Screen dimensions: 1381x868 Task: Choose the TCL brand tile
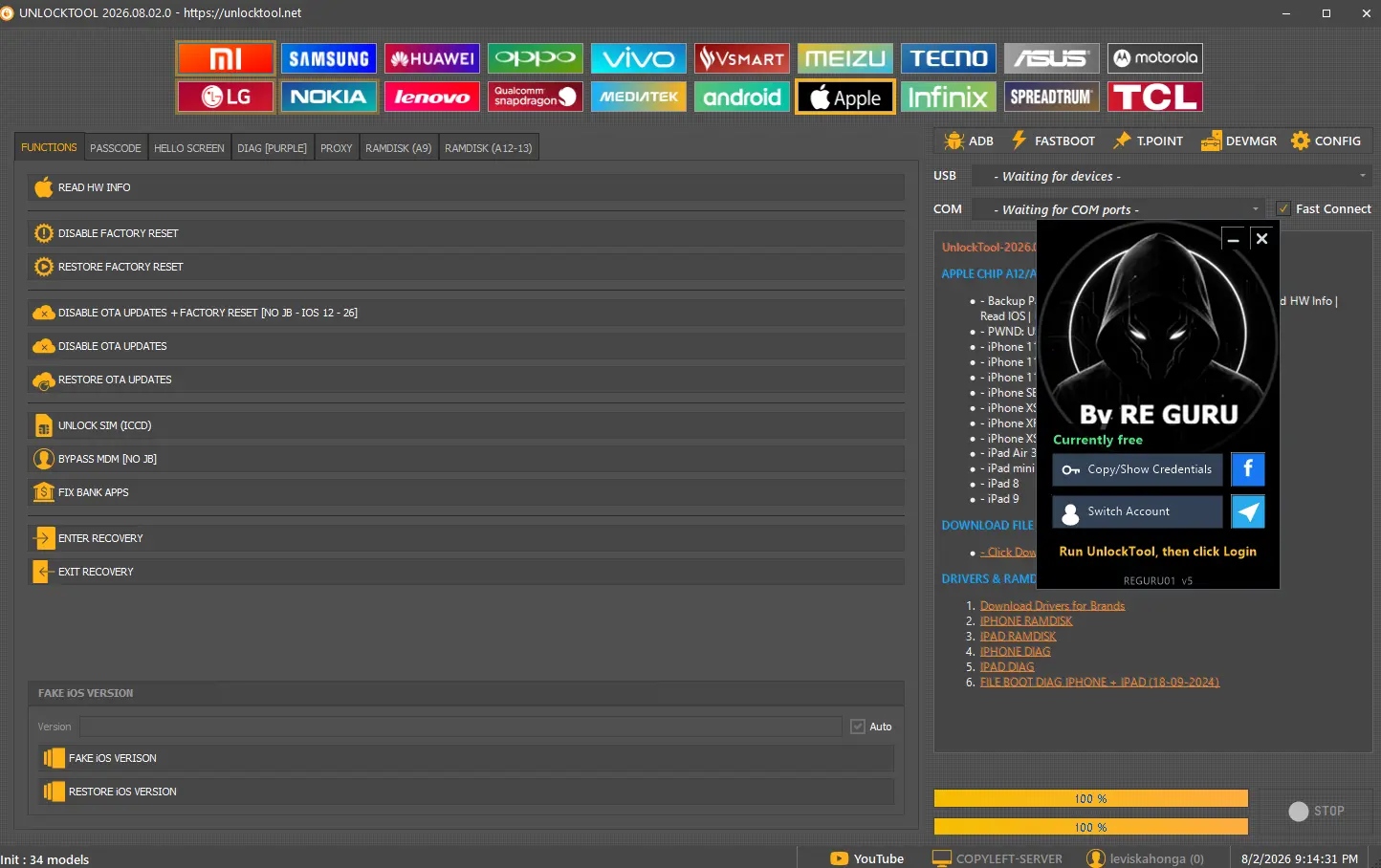pos(1155,97)
